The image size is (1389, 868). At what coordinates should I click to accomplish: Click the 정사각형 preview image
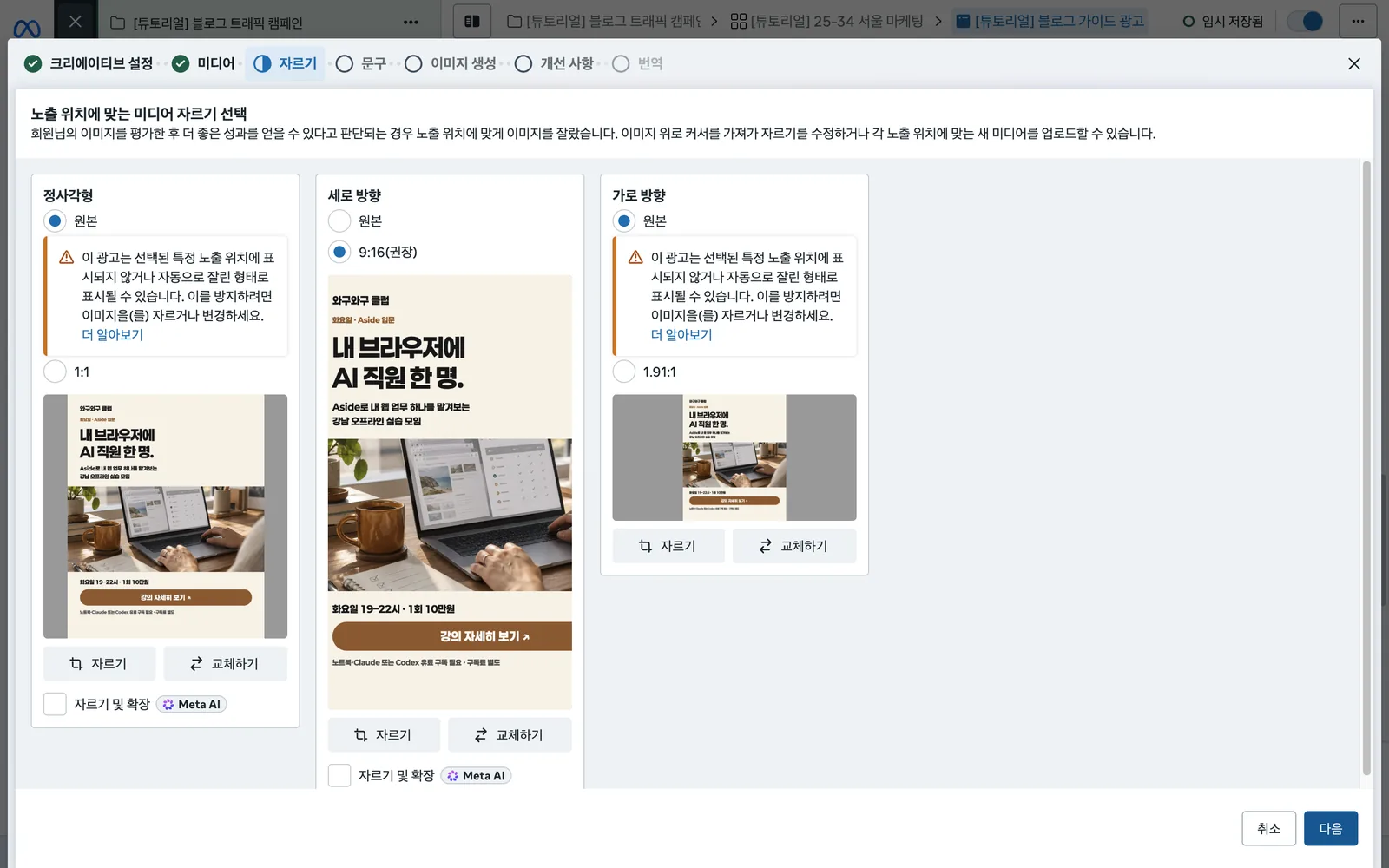pyautogui.click(x=165, y=516)
